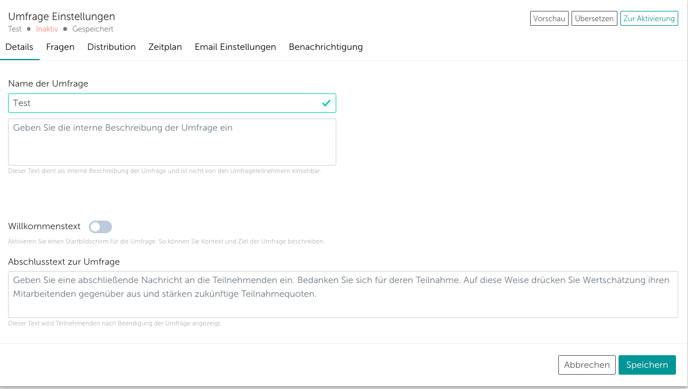The image size is (688, 389).
Task: Click the Name der Umfrage label
Action: [48, 83]
